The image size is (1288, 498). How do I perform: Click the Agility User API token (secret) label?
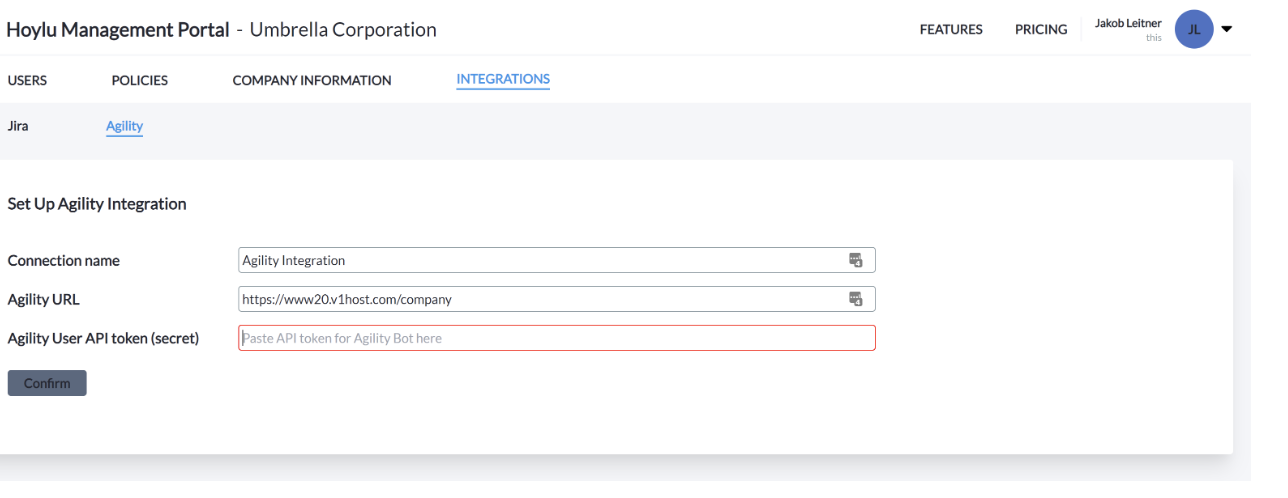pyautogui.click(x=103, y=338)
